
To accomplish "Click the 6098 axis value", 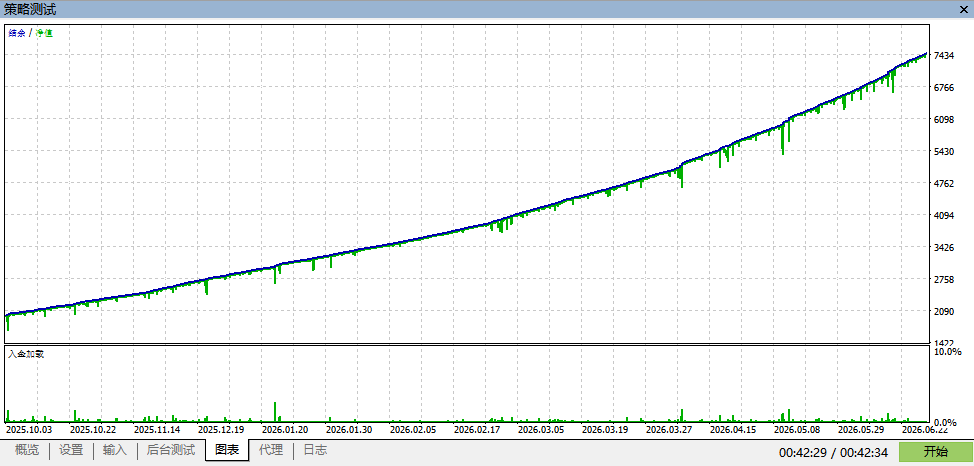I will 944,120.
